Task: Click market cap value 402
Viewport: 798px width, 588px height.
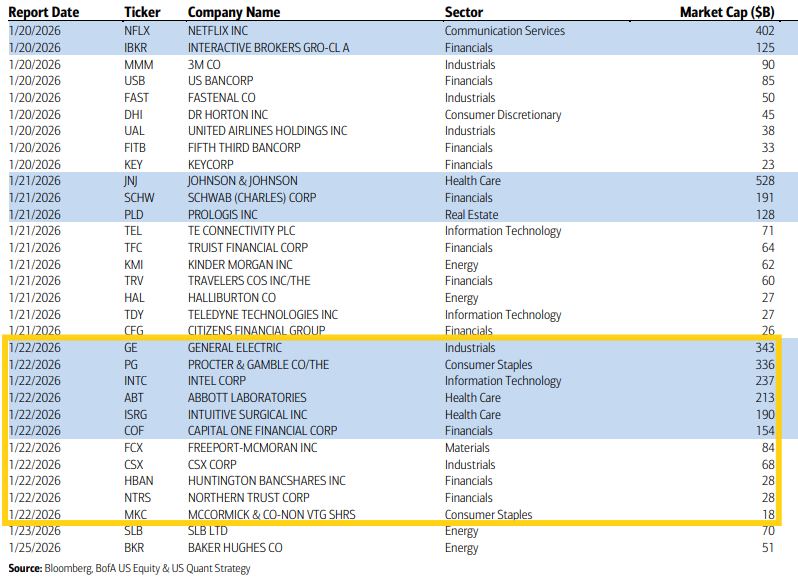Action: coord(764,31)
